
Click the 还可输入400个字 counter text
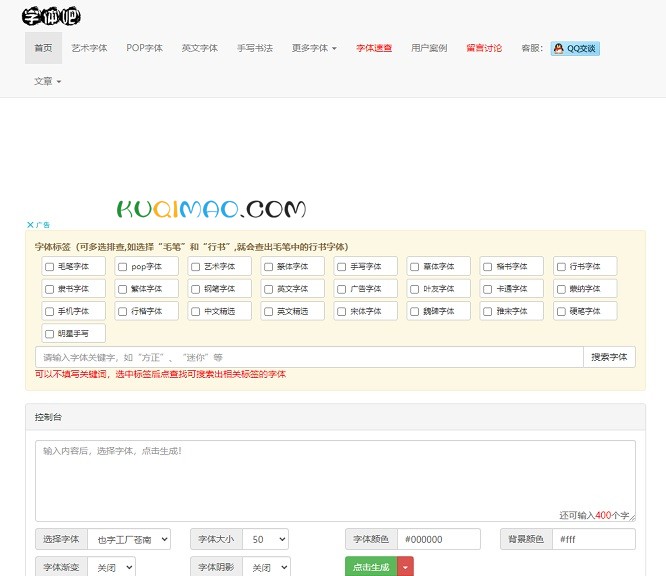(x=594, y=515)
